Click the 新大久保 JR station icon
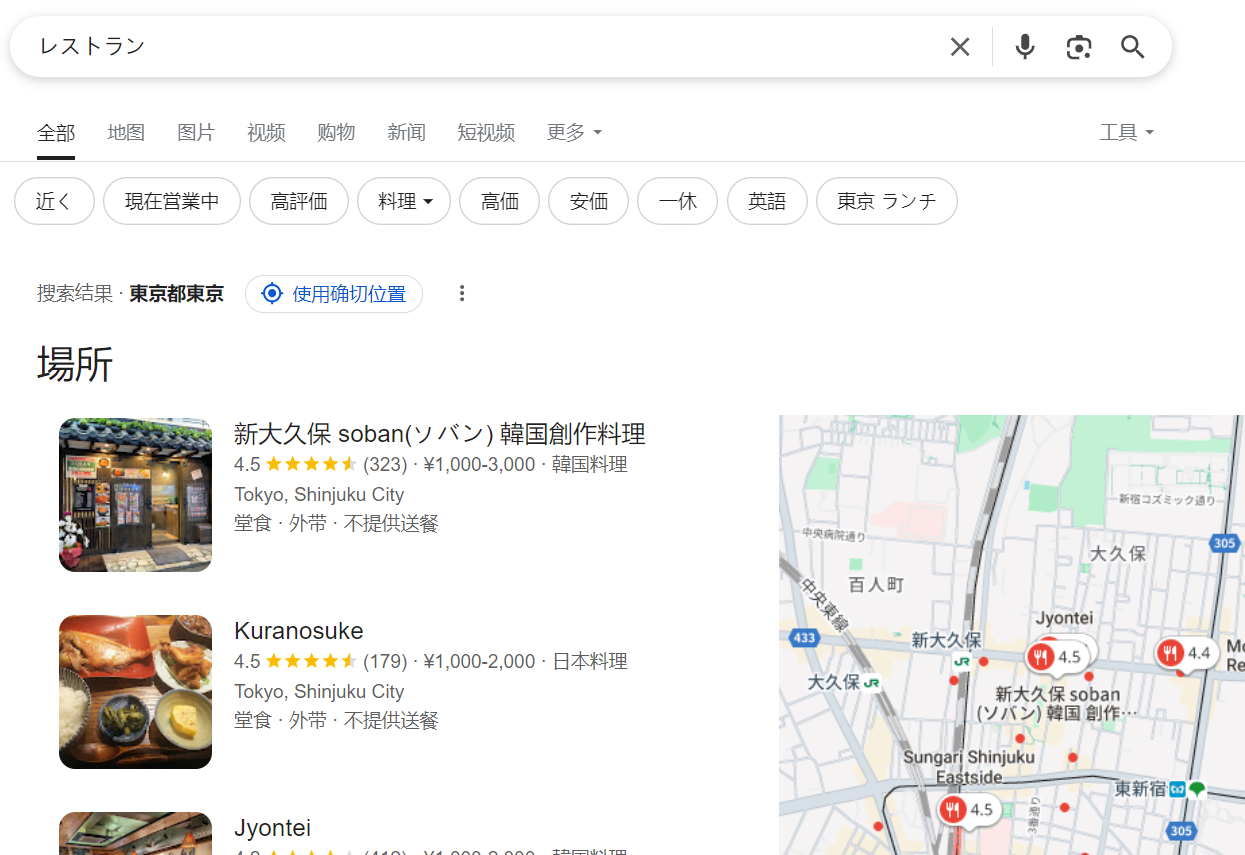Screen dimensions: 1245x855 [x=962, y=661]
